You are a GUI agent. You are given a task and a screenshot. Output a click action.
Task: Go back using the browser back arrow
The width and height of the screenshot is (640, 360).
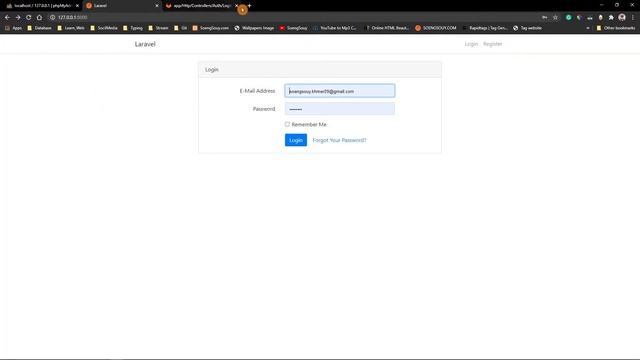(7, 18)
